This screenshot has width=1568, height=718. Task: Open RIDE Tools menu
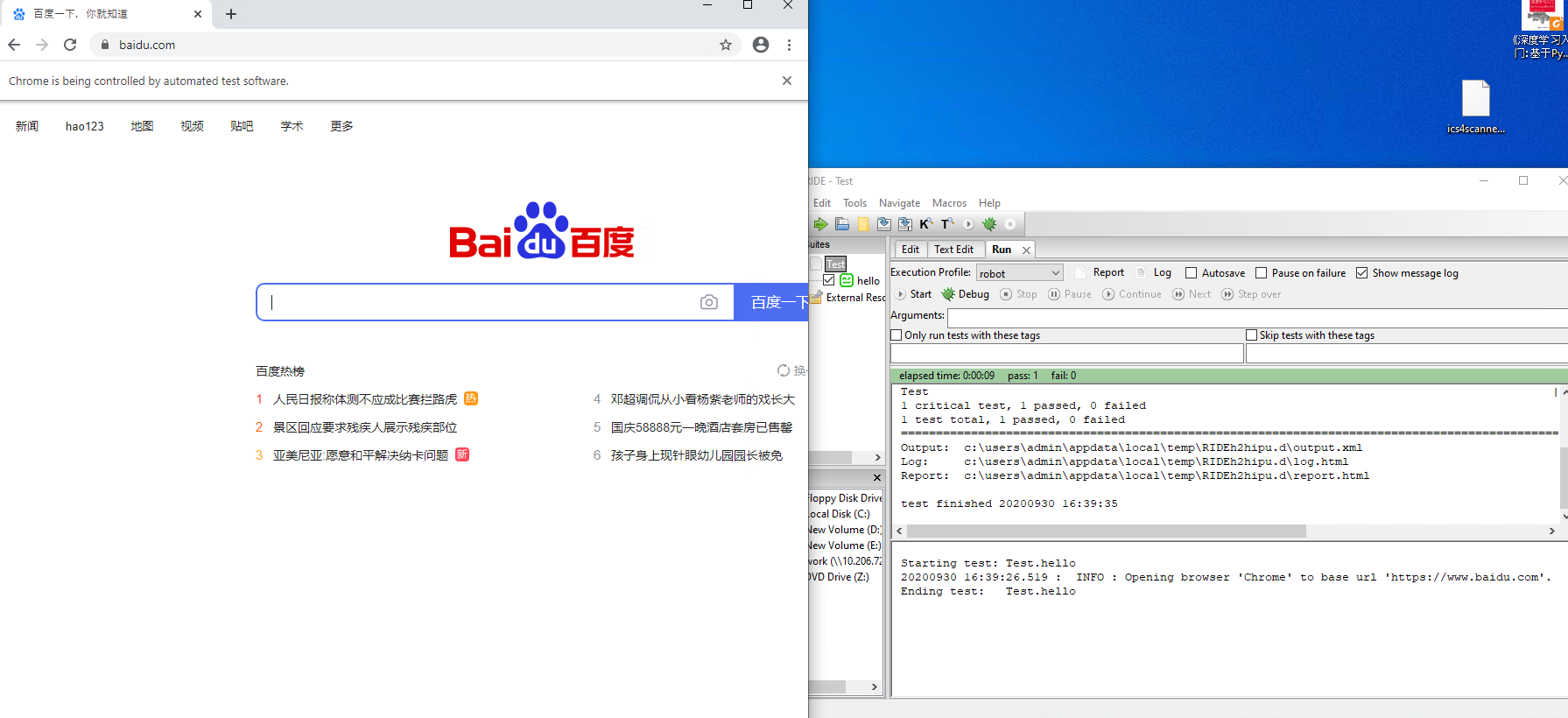pyautogui.click(x=855, y=203)
